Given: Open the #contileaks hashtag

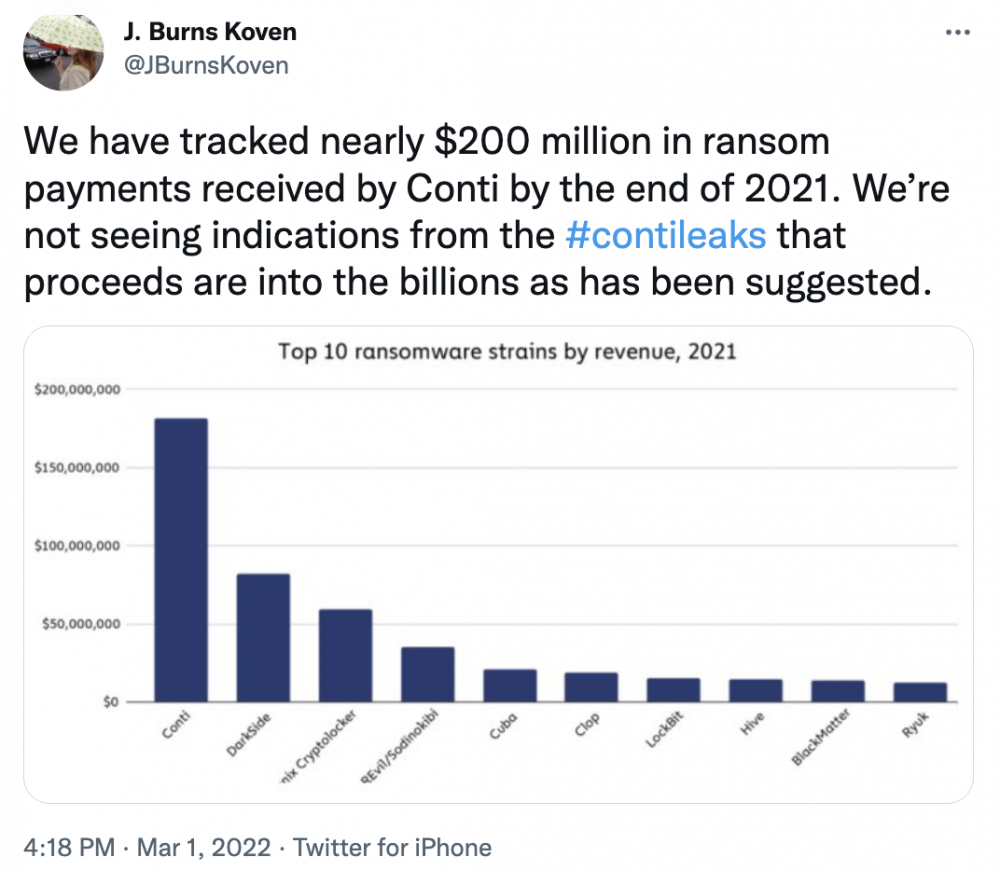Looking at the screenshot, I should [x=665, y=235].
